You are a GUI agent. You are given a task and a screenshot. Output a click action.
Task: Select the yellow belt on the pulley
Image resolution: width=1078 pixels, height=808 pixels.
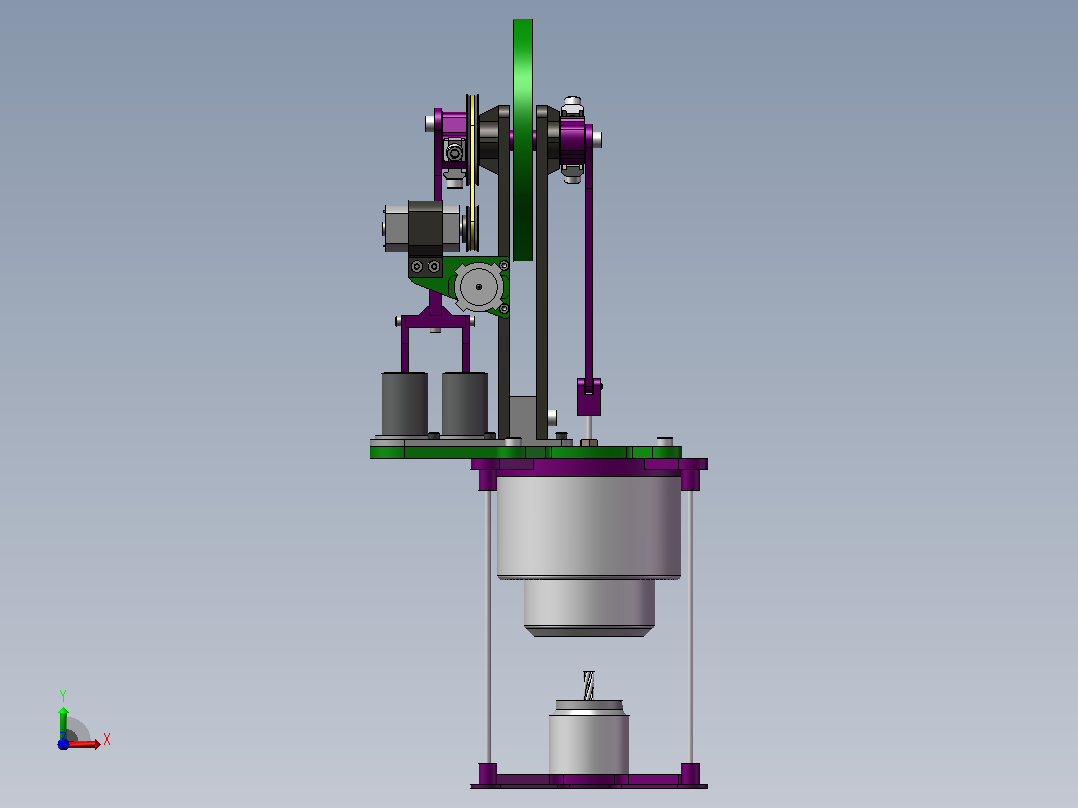472,172
